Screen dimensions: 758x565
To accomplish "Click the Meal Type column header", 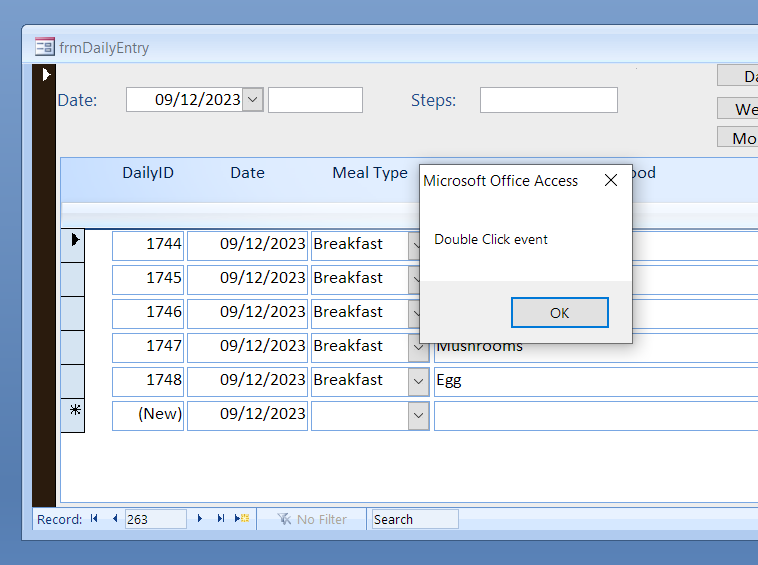I will coord(370,173).
